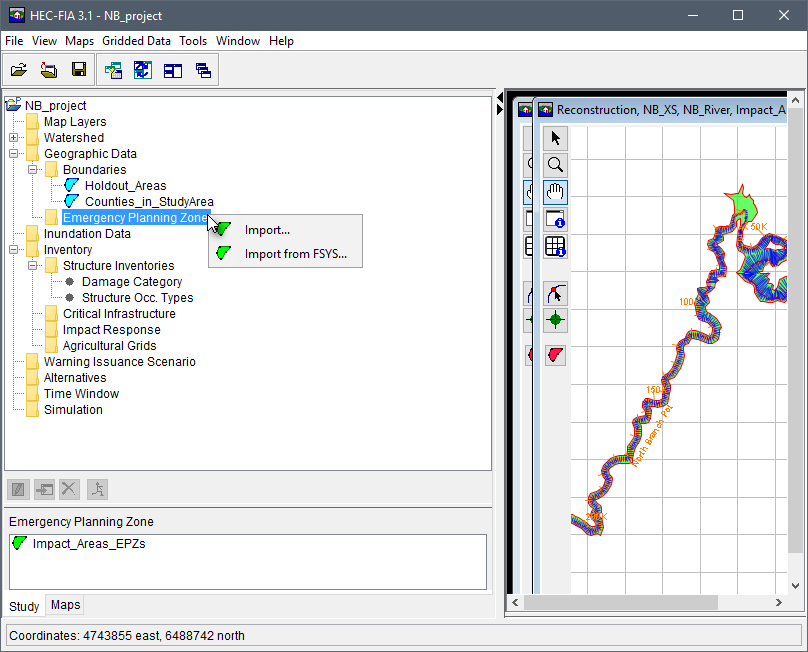The height and width of the screenshot is (652, 808).
Task: Click the Open Project folder icon
Action: [x=19, y=70]
